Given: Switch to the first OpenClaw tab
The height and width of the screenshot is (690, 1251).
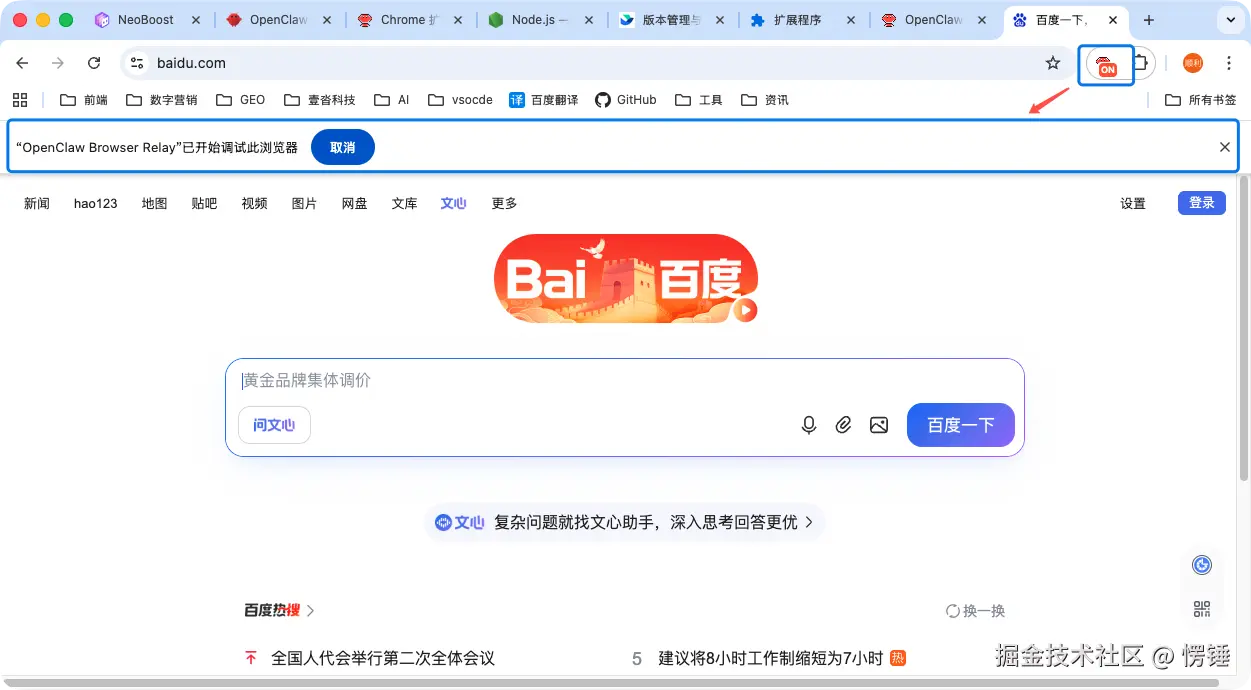Looking at the screenshot, I should [x=278, y=20].
